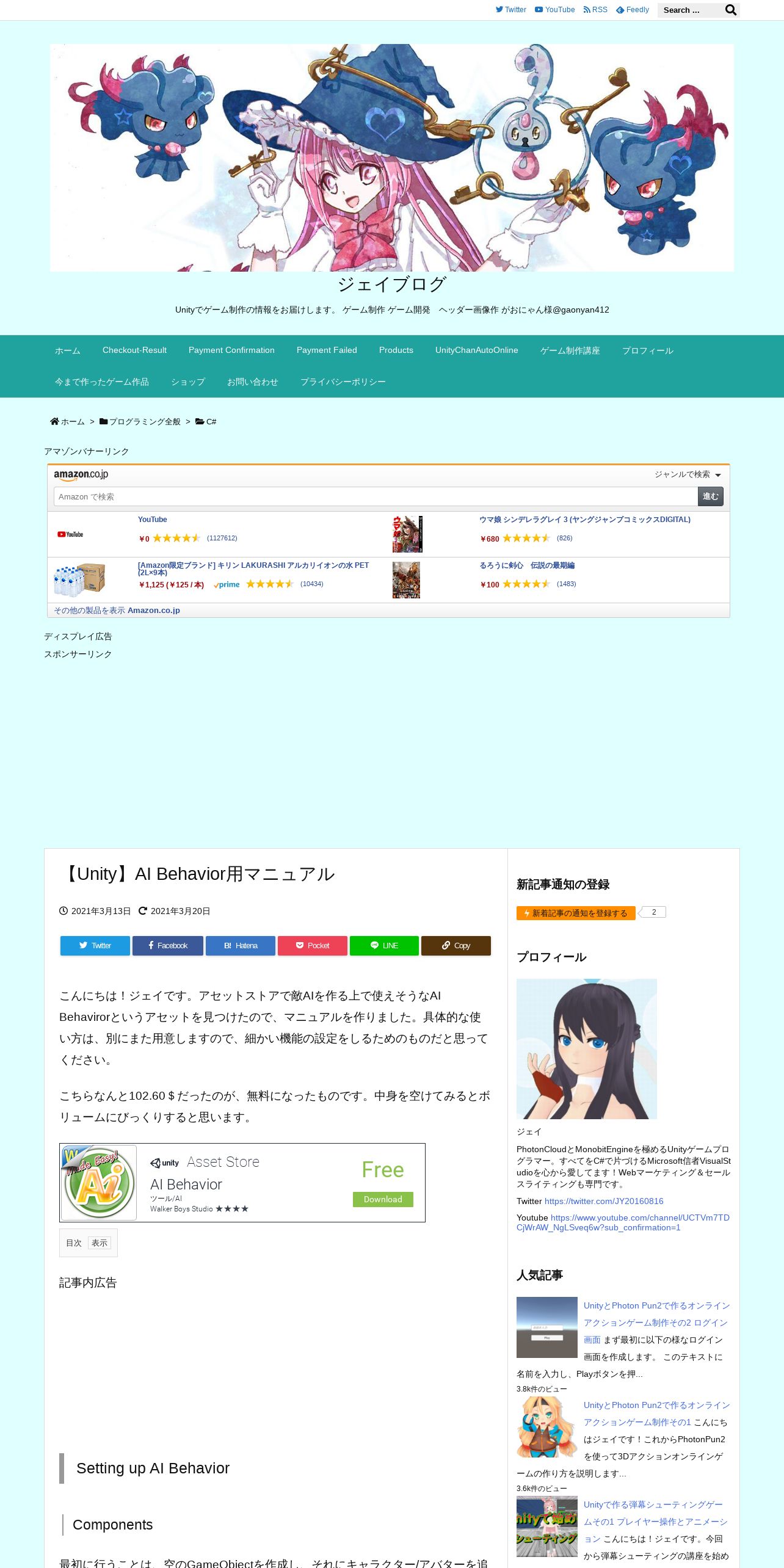Click the AI Behavior asset icon
The image size is (784, 1568).
pos(99,1183)
